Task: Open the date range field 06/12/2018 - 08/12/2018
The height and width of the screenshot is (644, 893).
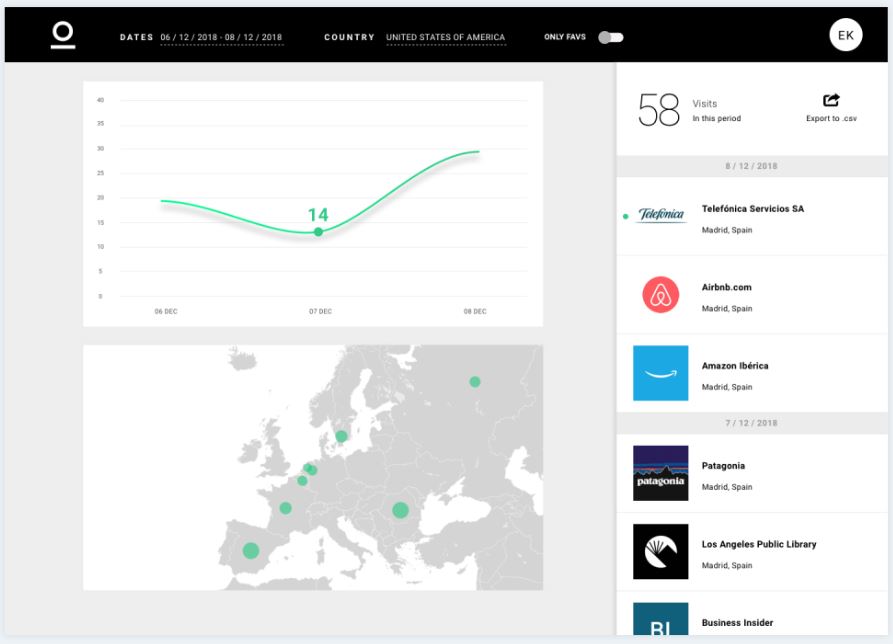Action: [x=221, y=38]
